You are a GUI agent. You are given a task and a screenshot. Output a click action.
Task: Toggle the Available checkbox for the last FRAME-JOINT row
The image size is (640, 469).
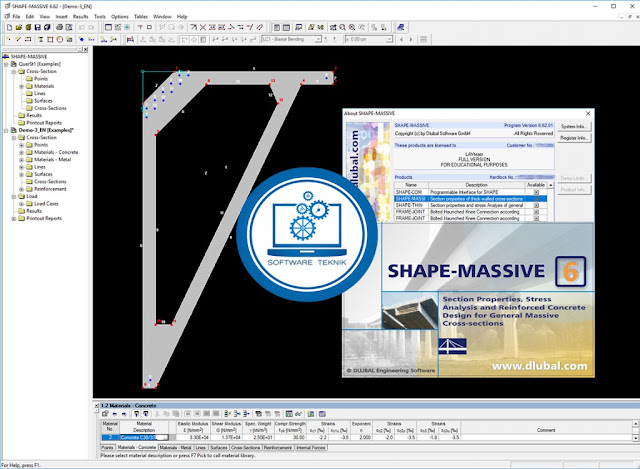[x=536, y=218]
